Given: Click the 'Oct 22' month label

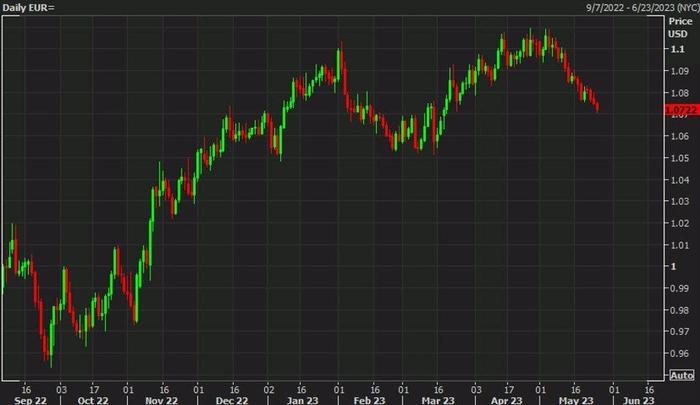Looking at the screenshot, I should (93, 400).
